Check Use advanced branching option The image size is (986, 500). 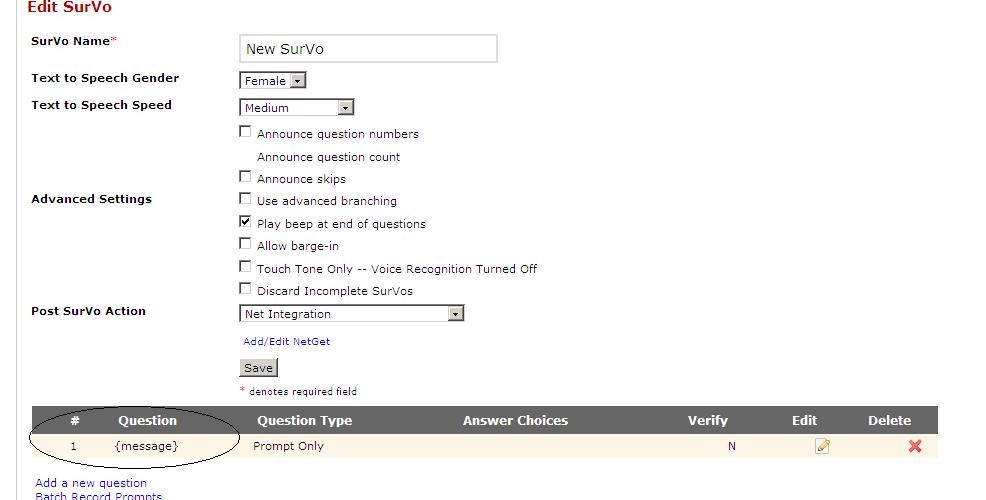tap(246, 199)
